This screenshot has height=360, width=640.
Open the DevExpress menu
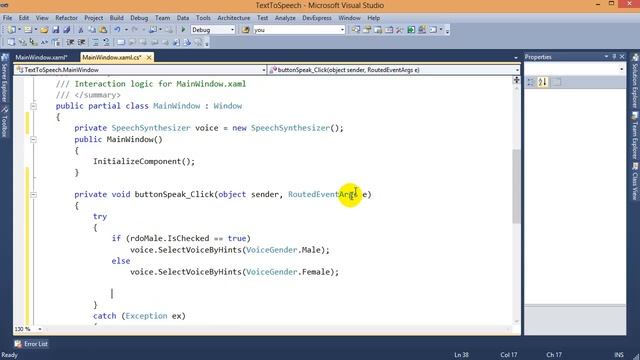click(x=317, y=18)
